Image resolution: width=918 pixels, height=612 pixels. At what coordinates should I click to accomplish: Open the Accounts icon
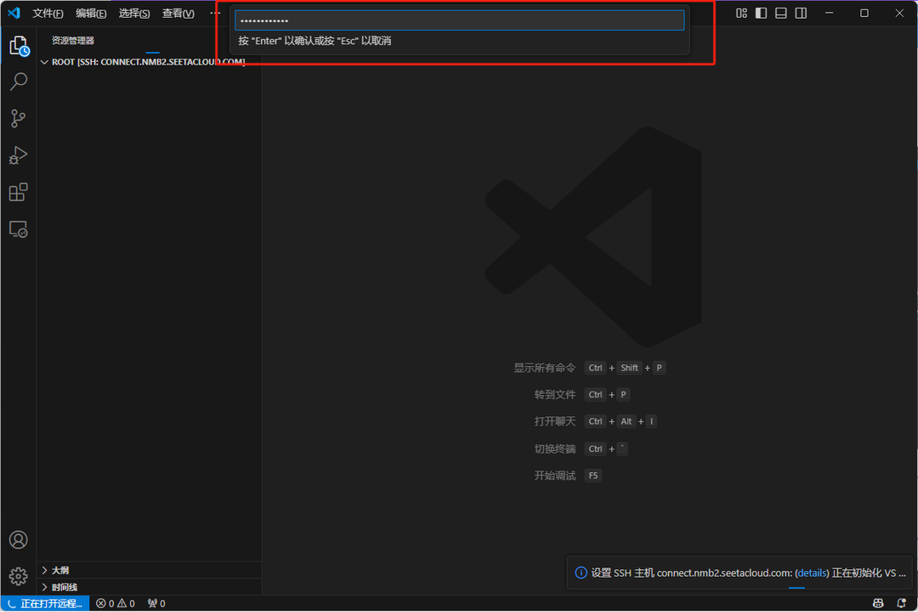[19, 539]
